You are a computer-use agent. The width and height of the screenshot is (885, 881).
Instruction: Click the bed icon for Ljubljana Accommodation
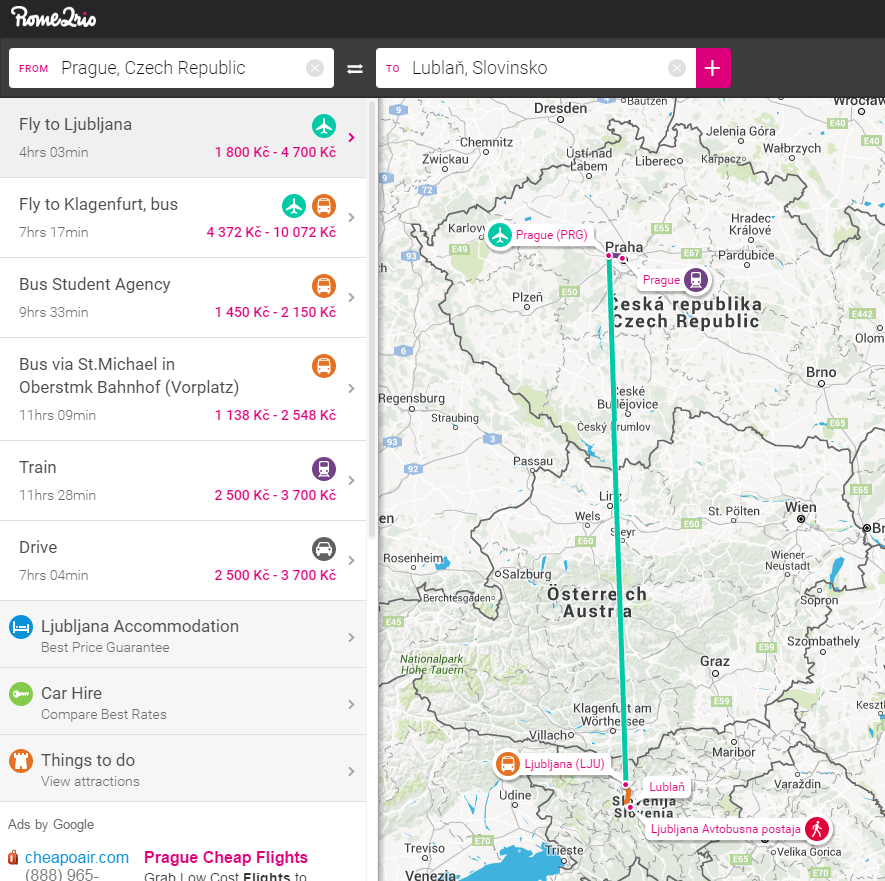21,627
